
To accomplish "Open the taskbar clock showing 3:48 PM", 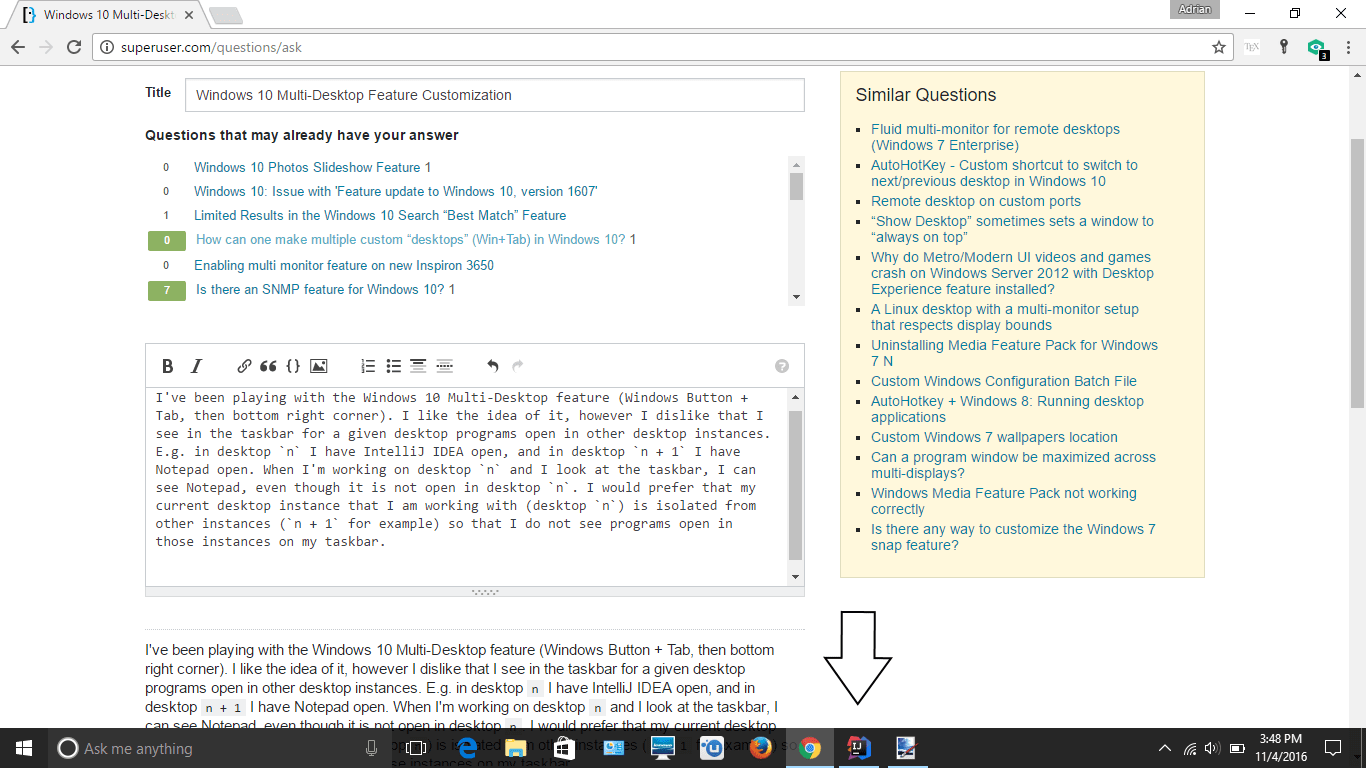I will (1279, 748).
